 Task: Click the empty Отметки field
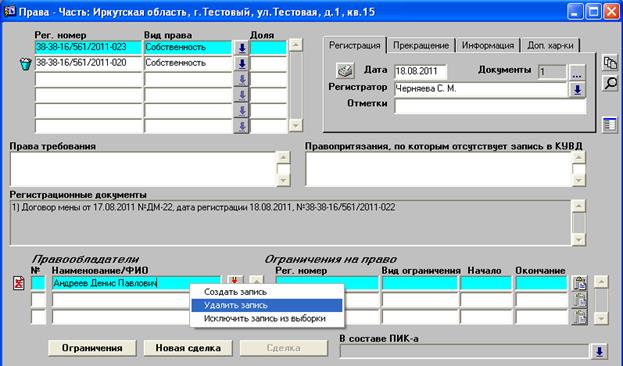(x=490, y=107)
